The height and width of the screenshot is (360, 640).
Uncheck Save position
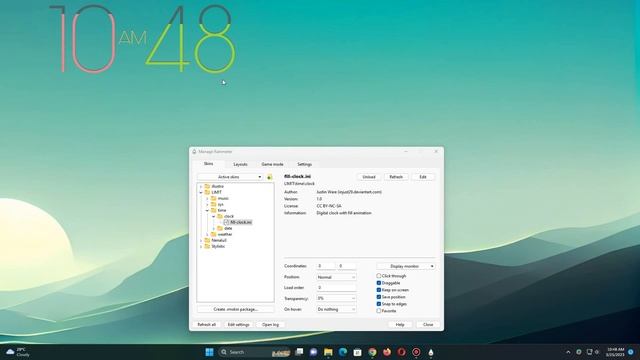[379, 297]
